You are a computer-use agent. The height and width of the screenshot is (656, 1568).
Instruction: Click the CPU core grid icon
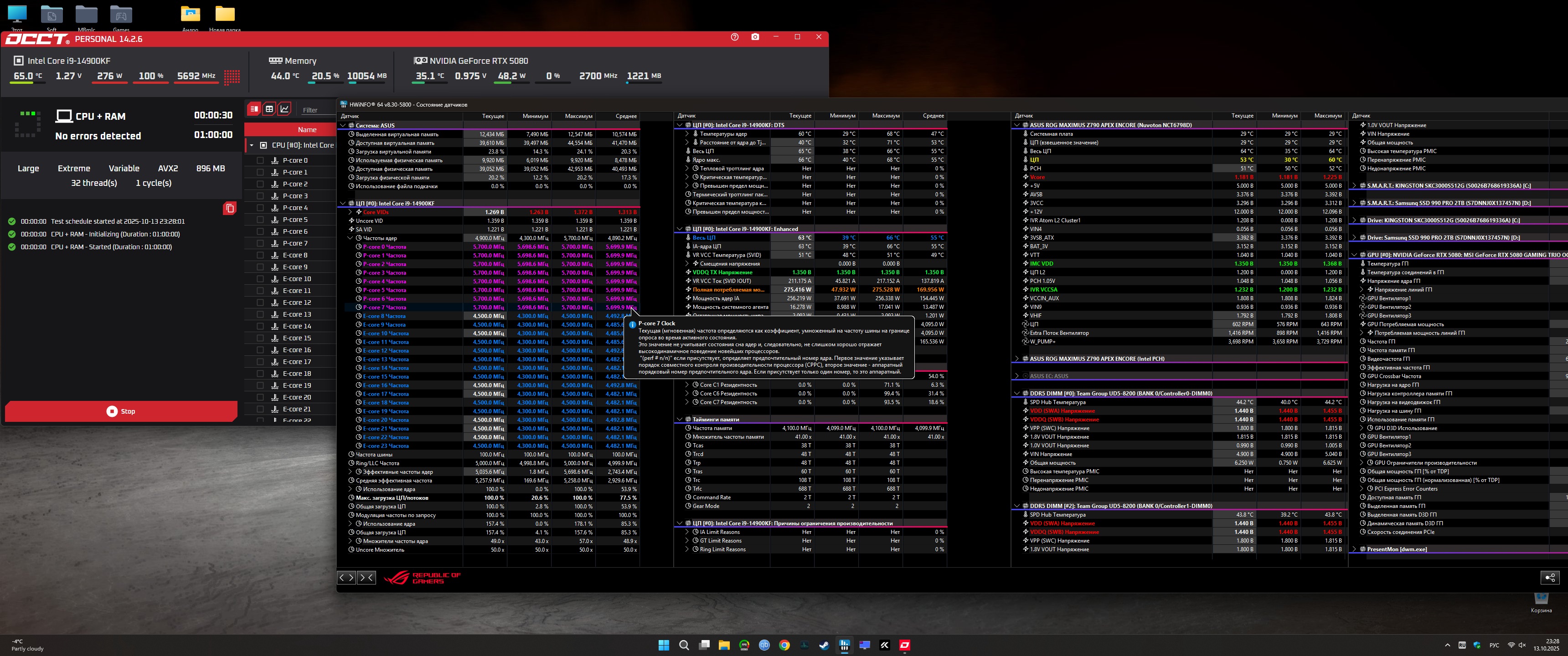[x=231, y=77]
